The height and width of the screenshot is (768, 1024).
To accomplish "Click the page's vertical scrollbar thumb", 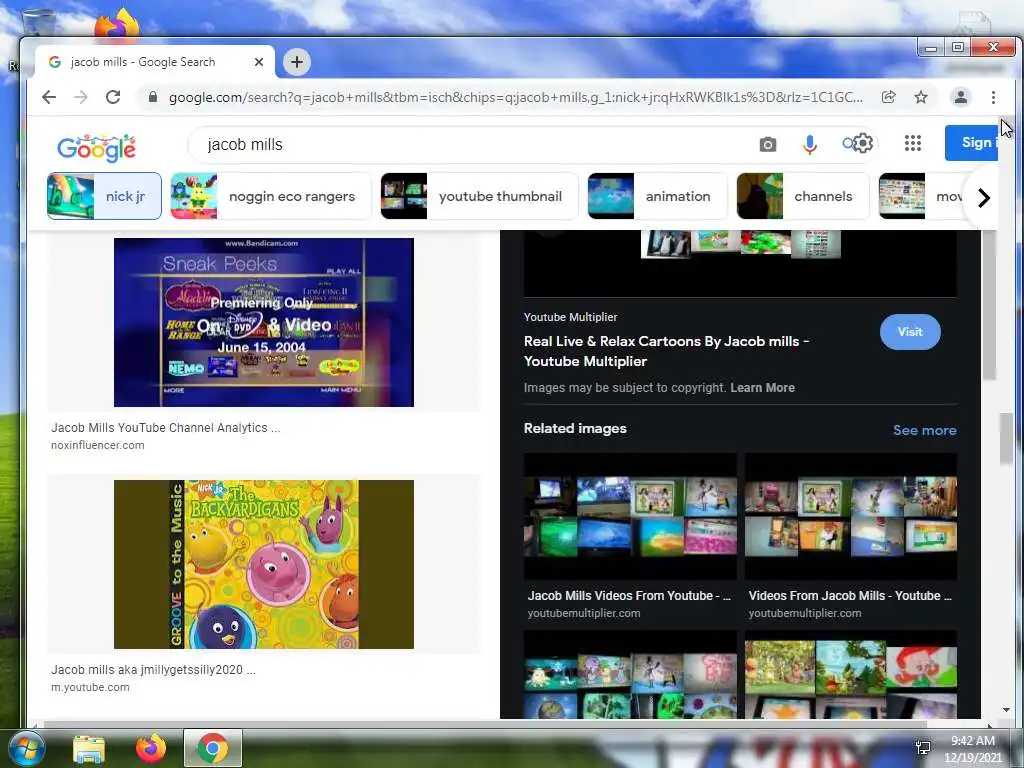I will point(1006,439).
